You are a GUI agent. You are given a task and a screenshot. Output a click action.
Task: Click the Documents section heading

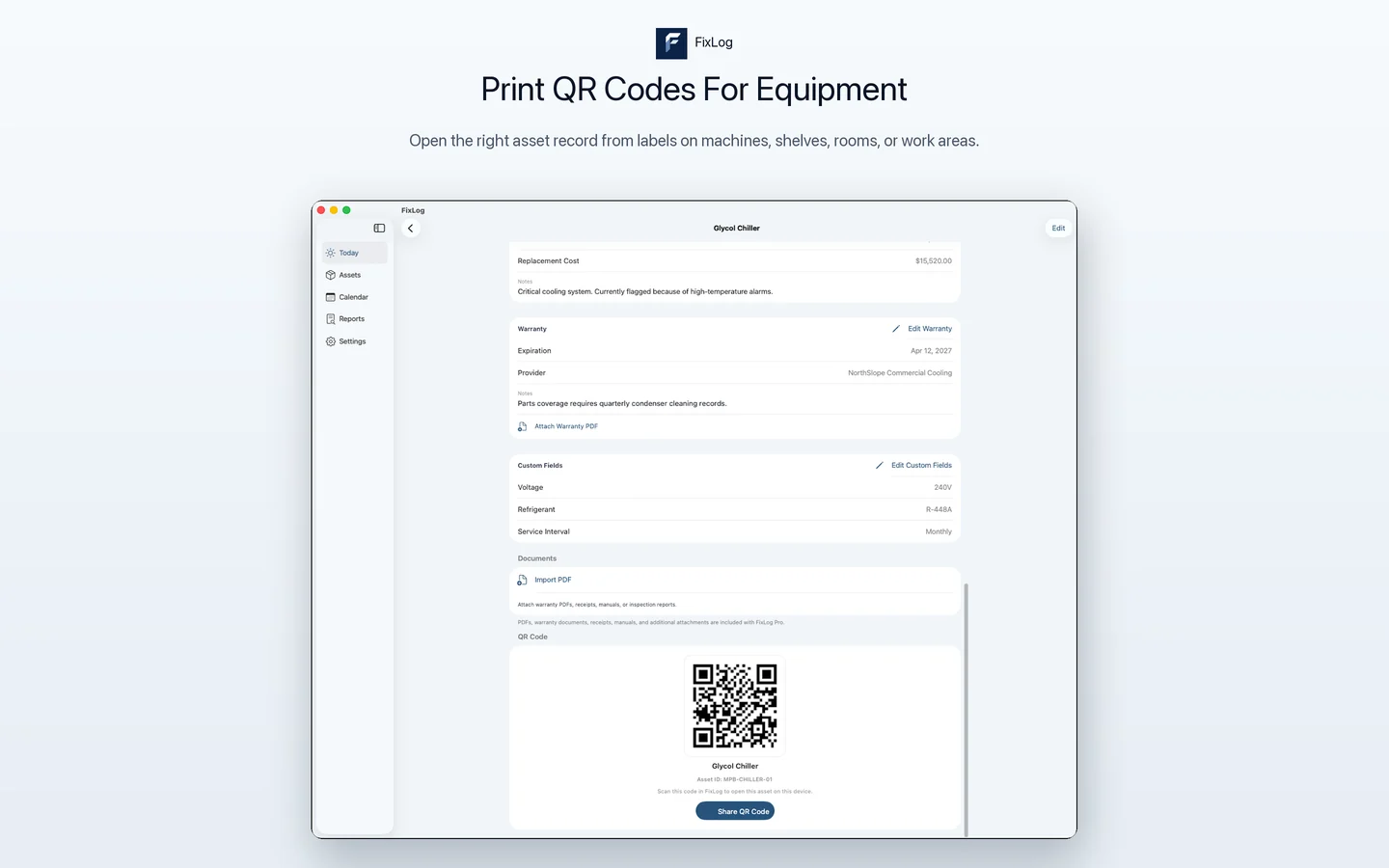[x=537, y=558]
